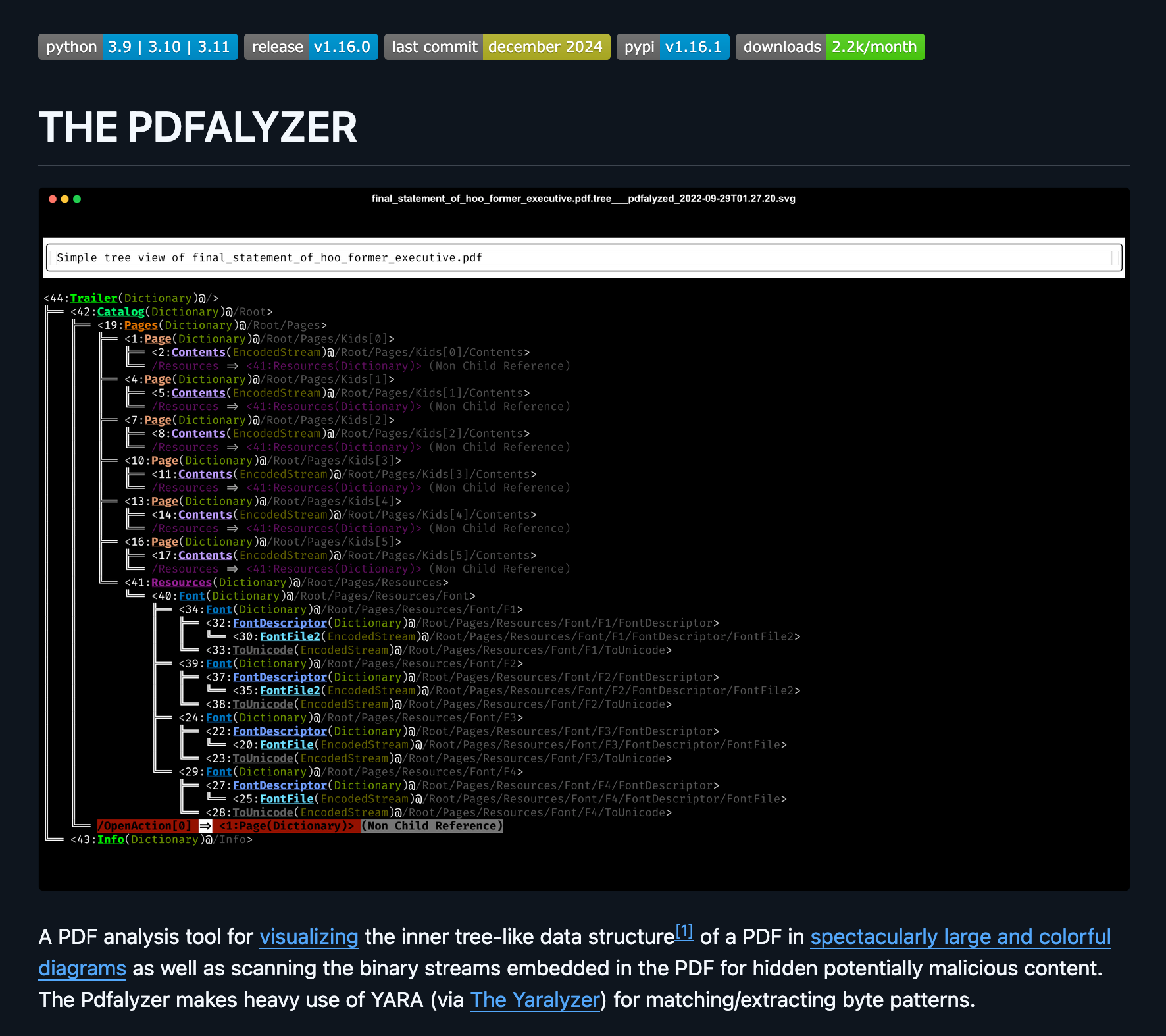Image resolution: width=1166 pixels, height=1036 pixels.
Task: Select the '<25:FontFile(EncodedStream)' row
Action: coord(509,799)
